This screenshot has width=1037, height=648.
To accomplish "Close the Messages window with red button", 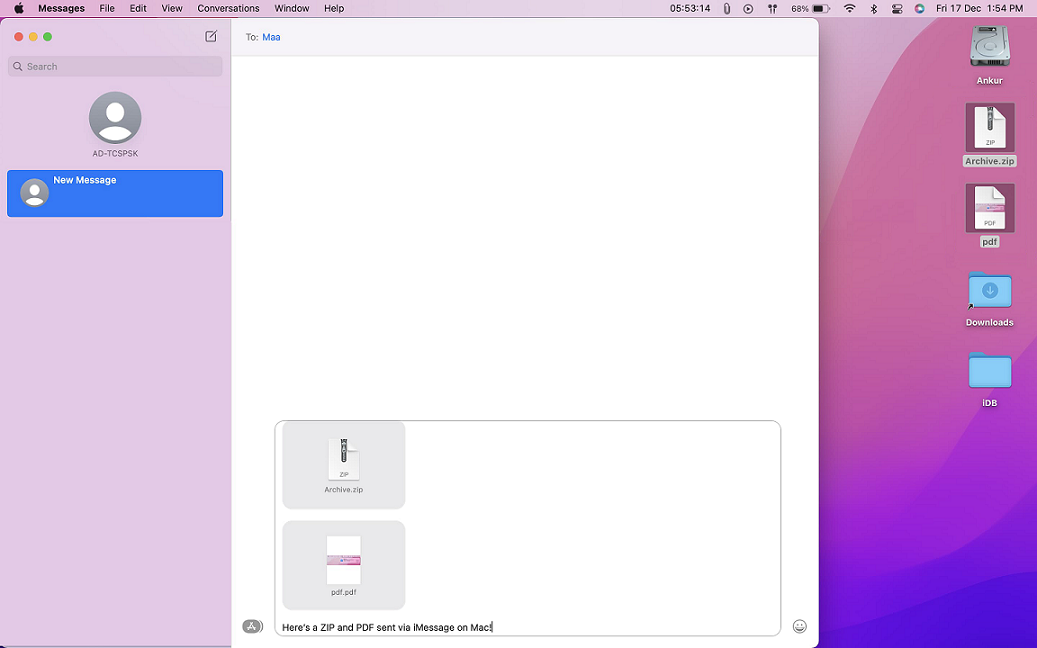I will (x=19, y=36).
